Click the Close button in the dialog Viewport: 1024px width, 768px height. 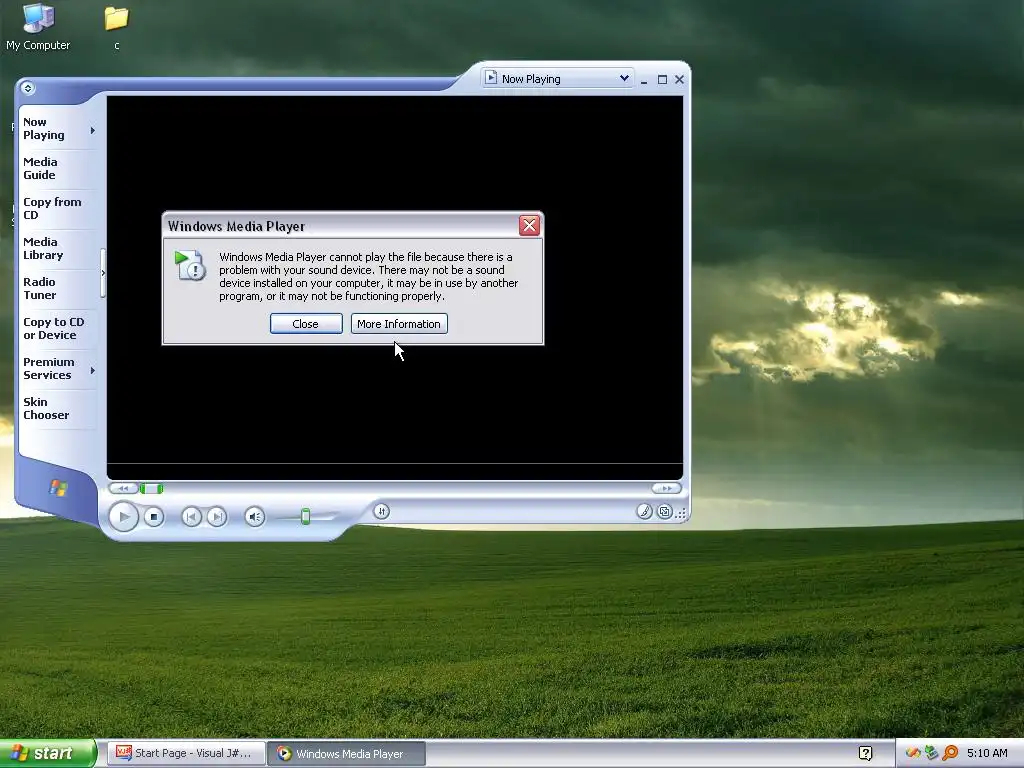tap(306, 324)
